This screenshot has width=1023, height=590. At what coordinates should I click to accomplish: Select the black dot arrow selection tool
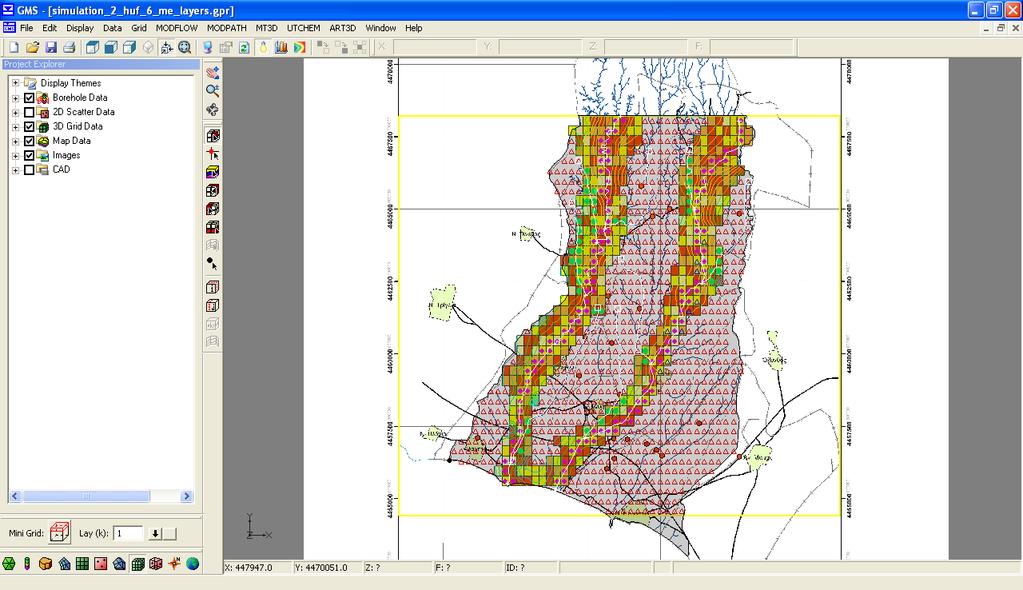point(212,264)
